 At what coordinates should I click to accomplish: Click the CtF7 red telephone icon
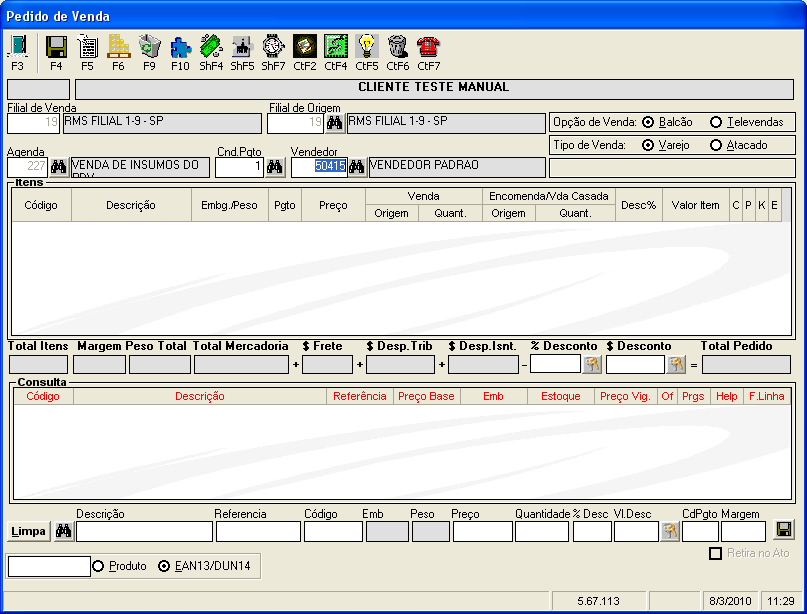click(429, 47)
